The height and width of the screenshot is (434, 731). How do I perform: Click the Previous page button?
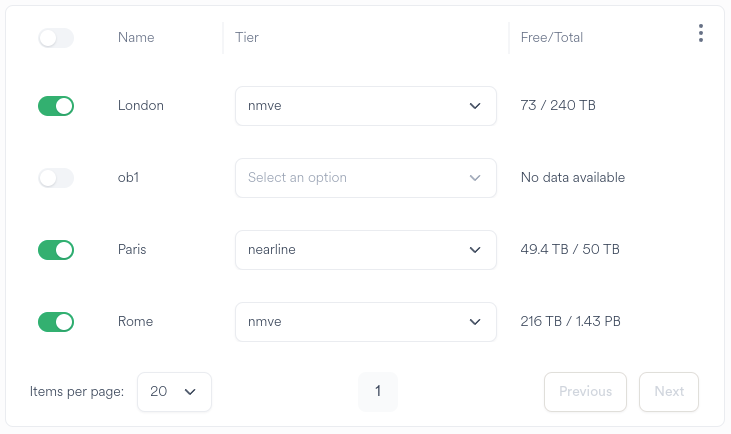coord(585,392)
